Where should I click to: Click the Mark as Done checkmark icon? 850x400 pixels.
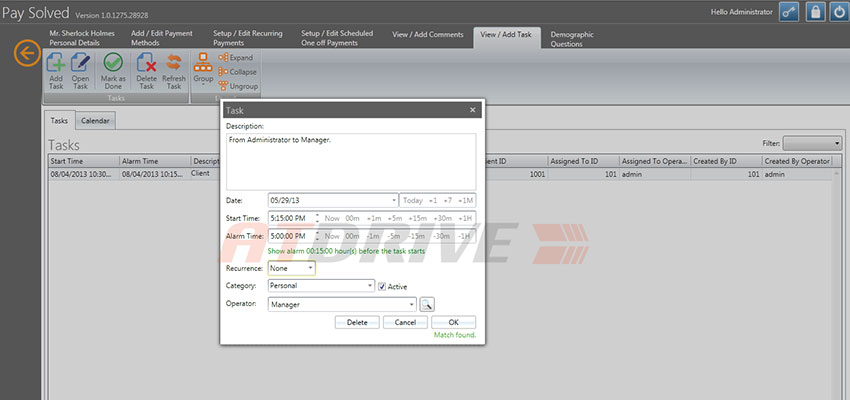[113, 63]
